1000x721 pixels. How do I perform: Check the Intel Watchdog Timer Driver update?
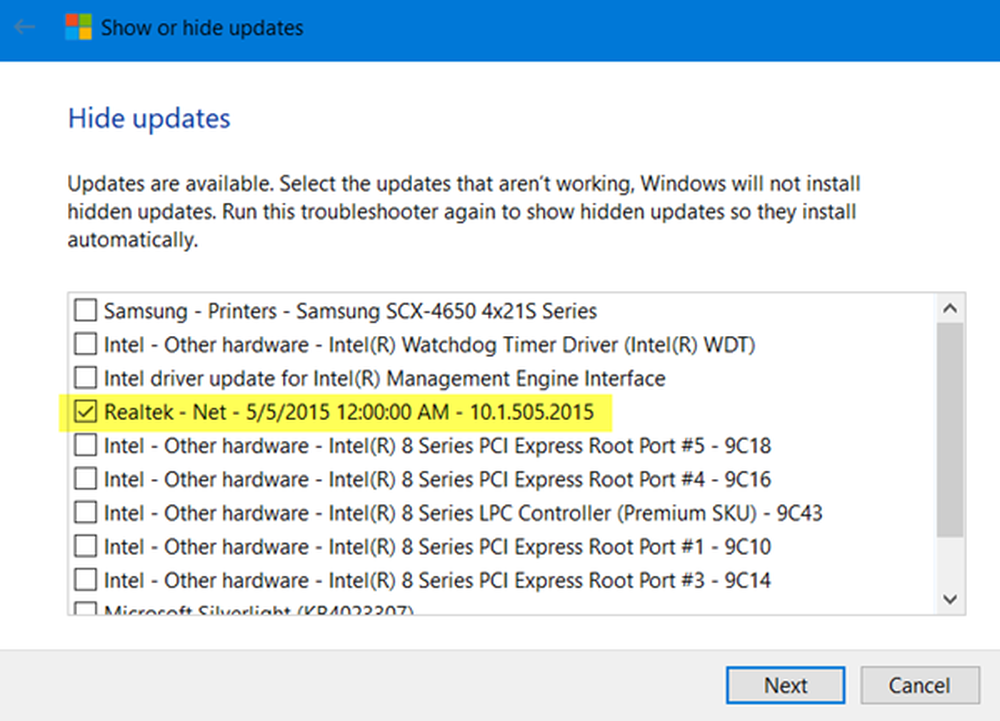[85, 344]
